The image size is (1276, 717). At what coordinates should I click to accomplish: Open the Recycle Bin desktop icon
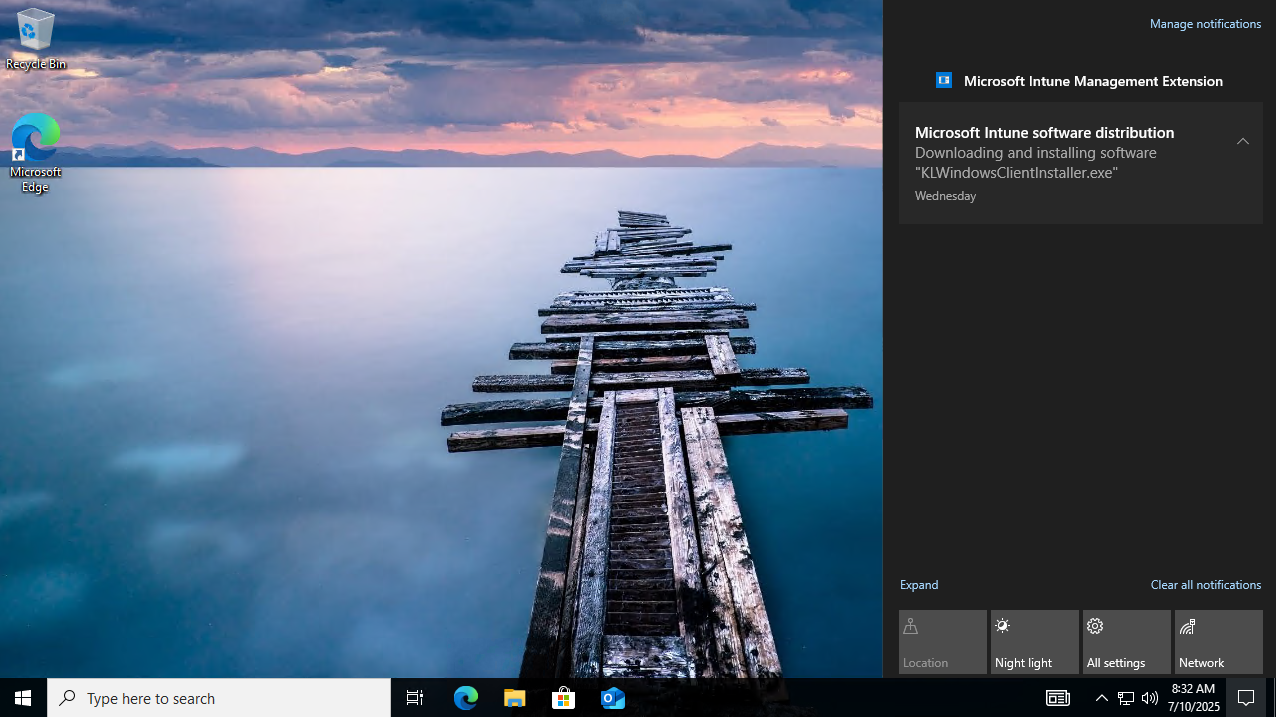pos(36,40)
